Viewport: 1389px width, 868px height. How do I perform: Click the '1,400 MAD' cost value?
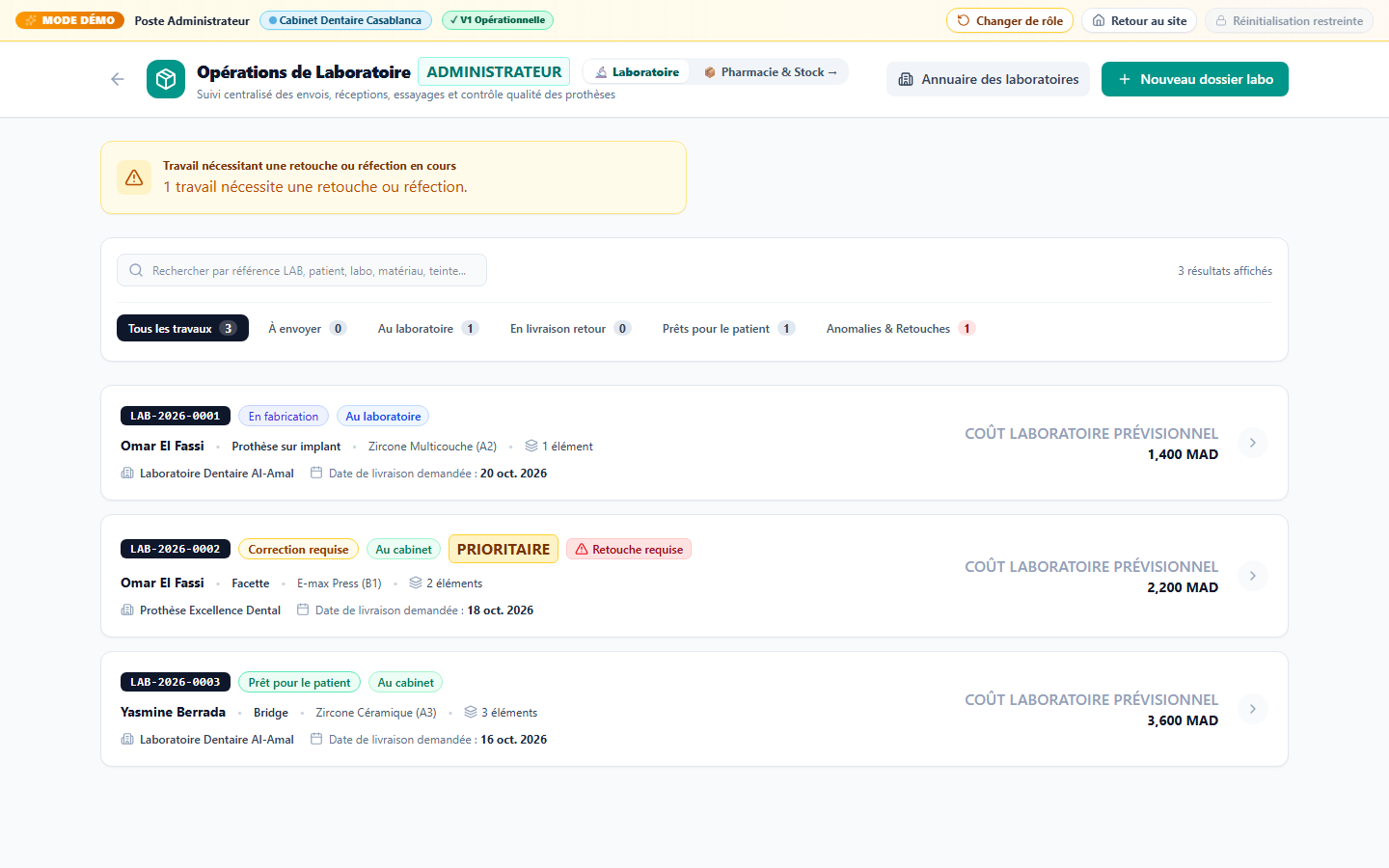[x=1183, y=454]
